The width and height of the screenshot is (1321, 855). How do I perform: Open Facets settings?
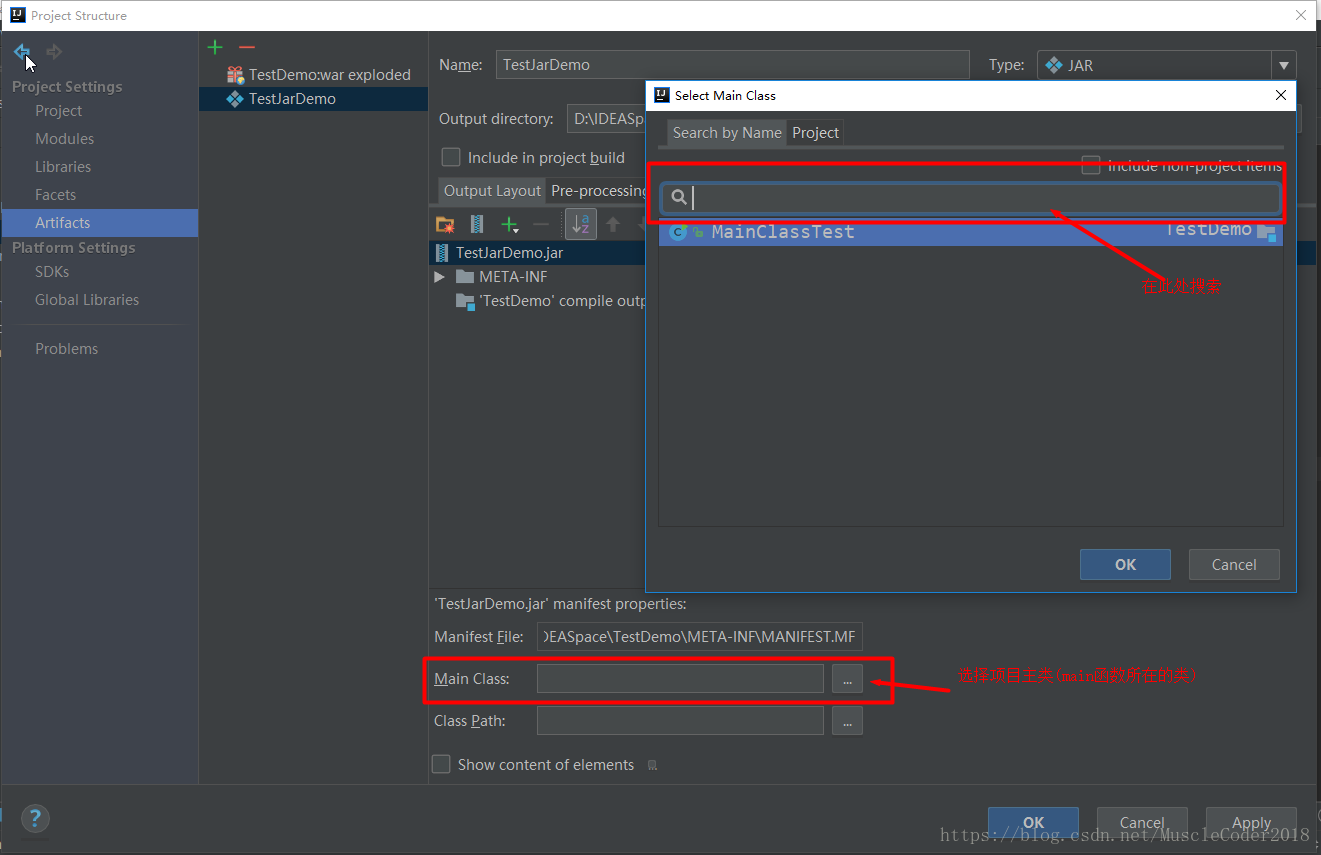tap(56, 195)
